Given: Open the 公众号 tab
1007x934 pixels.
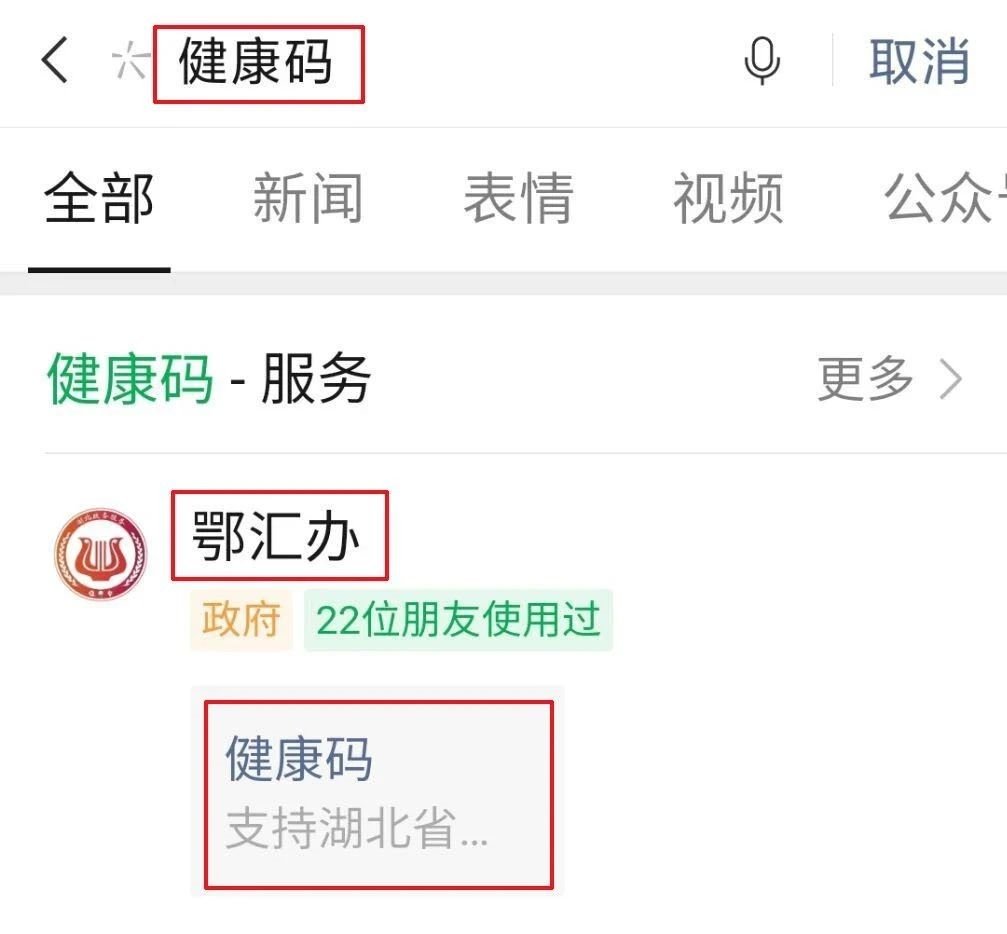Looking at the screenshot, I should (945, 198).
